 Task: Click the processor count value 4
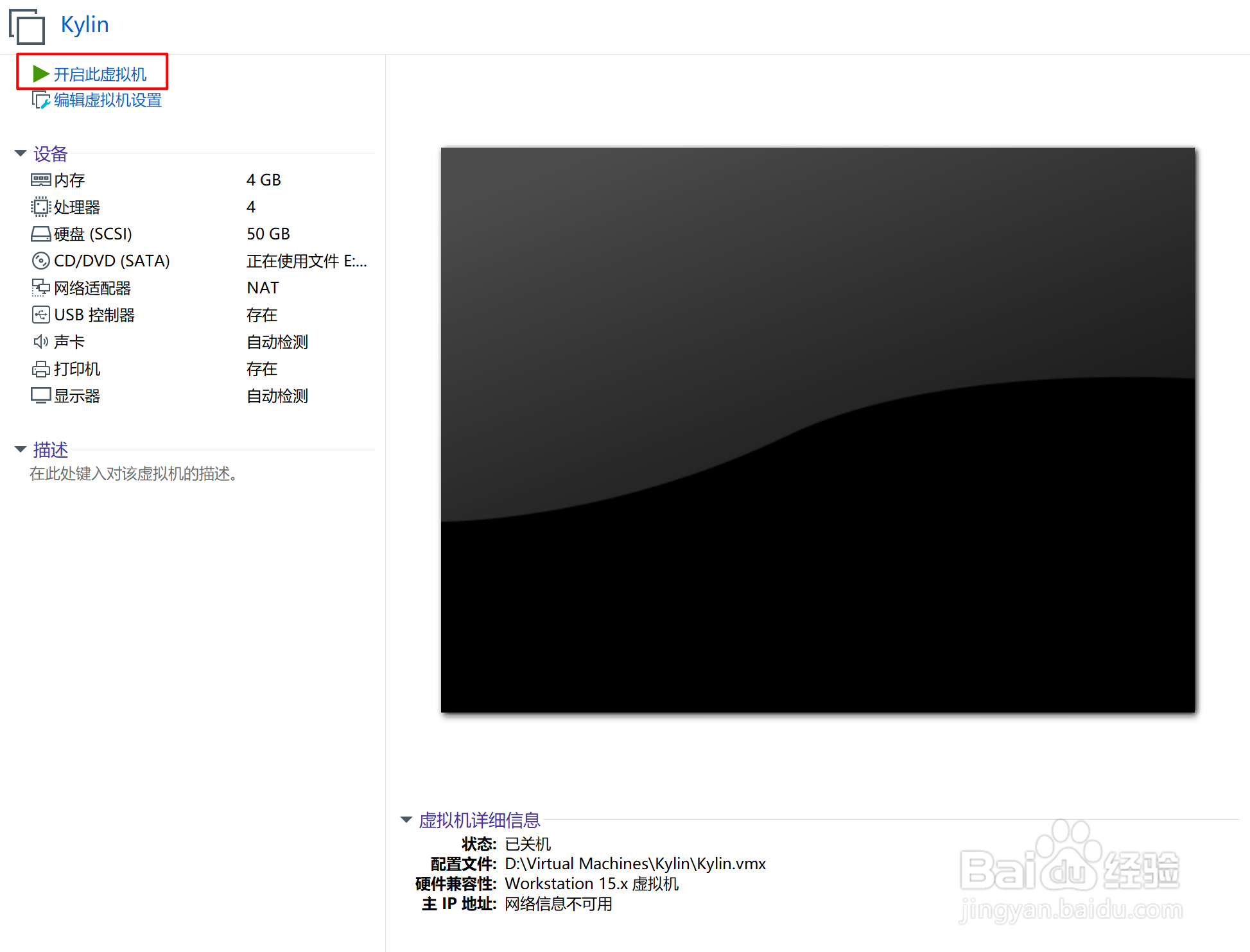(251, 207)
